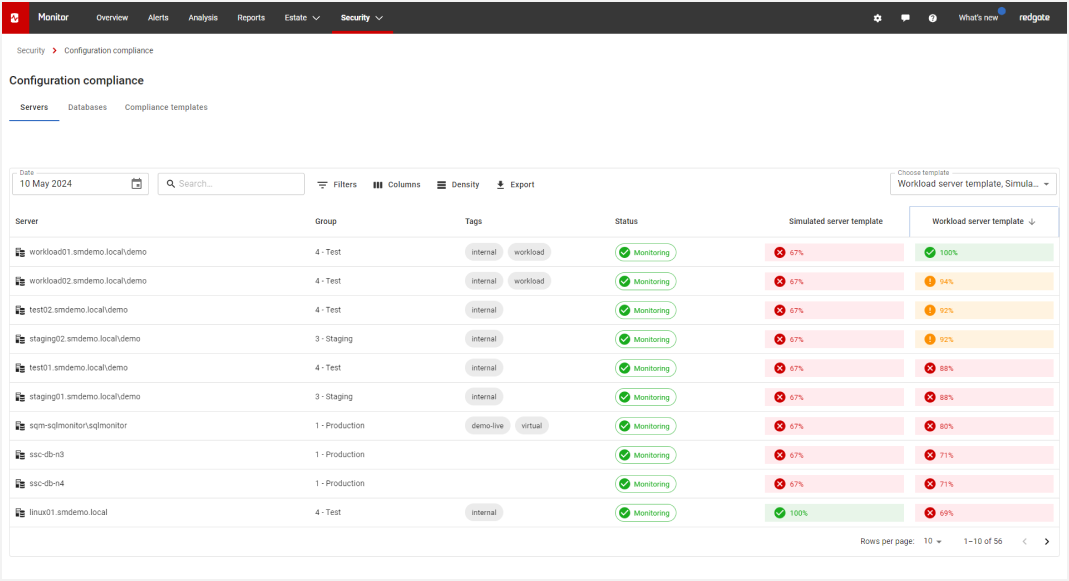Open the calendar date picker icon
The width and height of the screenshot is (1069, 581).
[137, 184]
